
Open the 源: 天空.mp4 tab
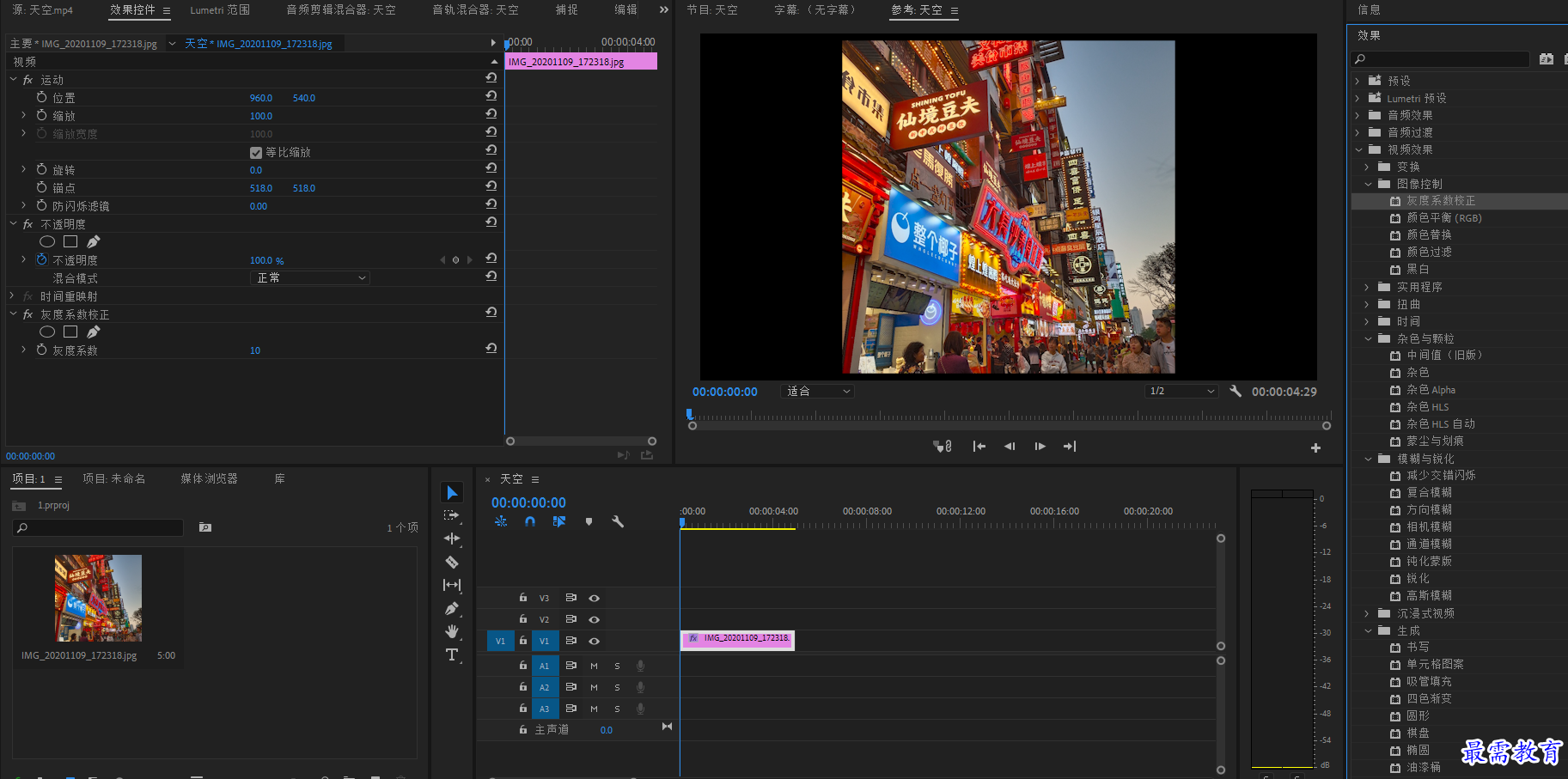pos(43,10)
